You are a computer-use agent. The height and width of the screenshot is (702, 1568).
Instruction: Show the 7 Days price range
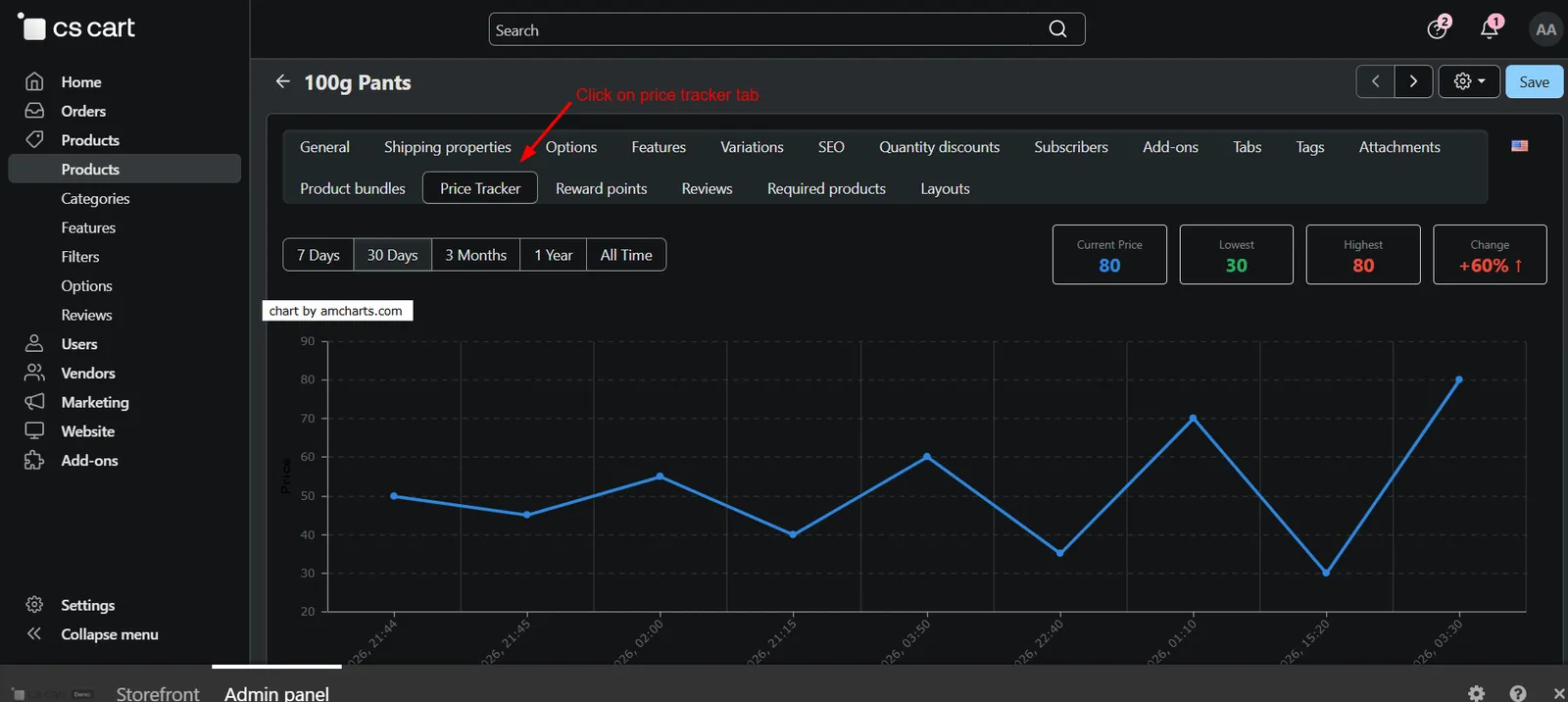point(318,255)
